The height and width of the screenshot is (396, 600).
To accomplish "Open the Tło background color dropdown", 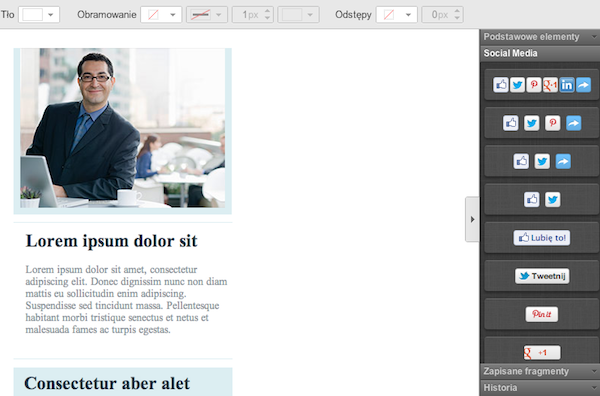I will (x=39, y=15).
